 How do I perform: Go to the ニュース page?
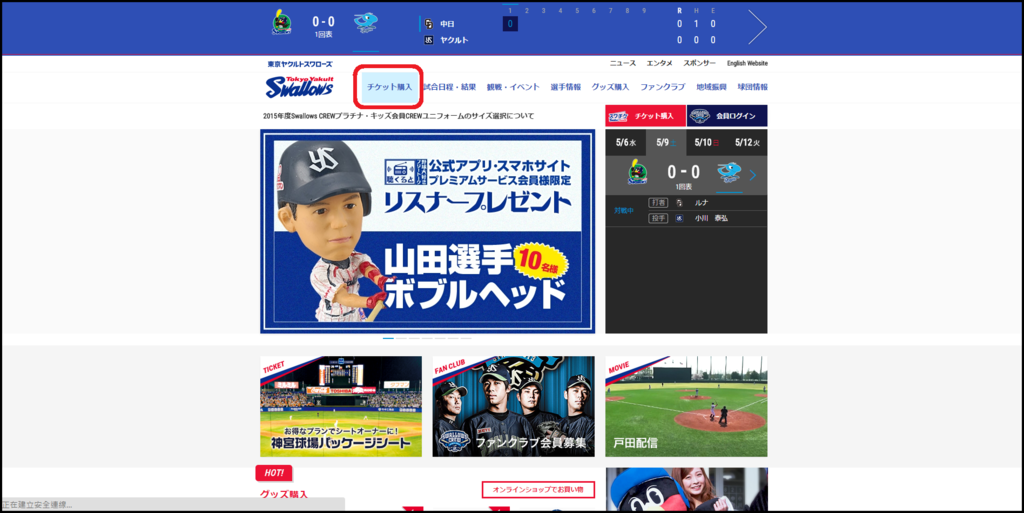tap(622, 63)
